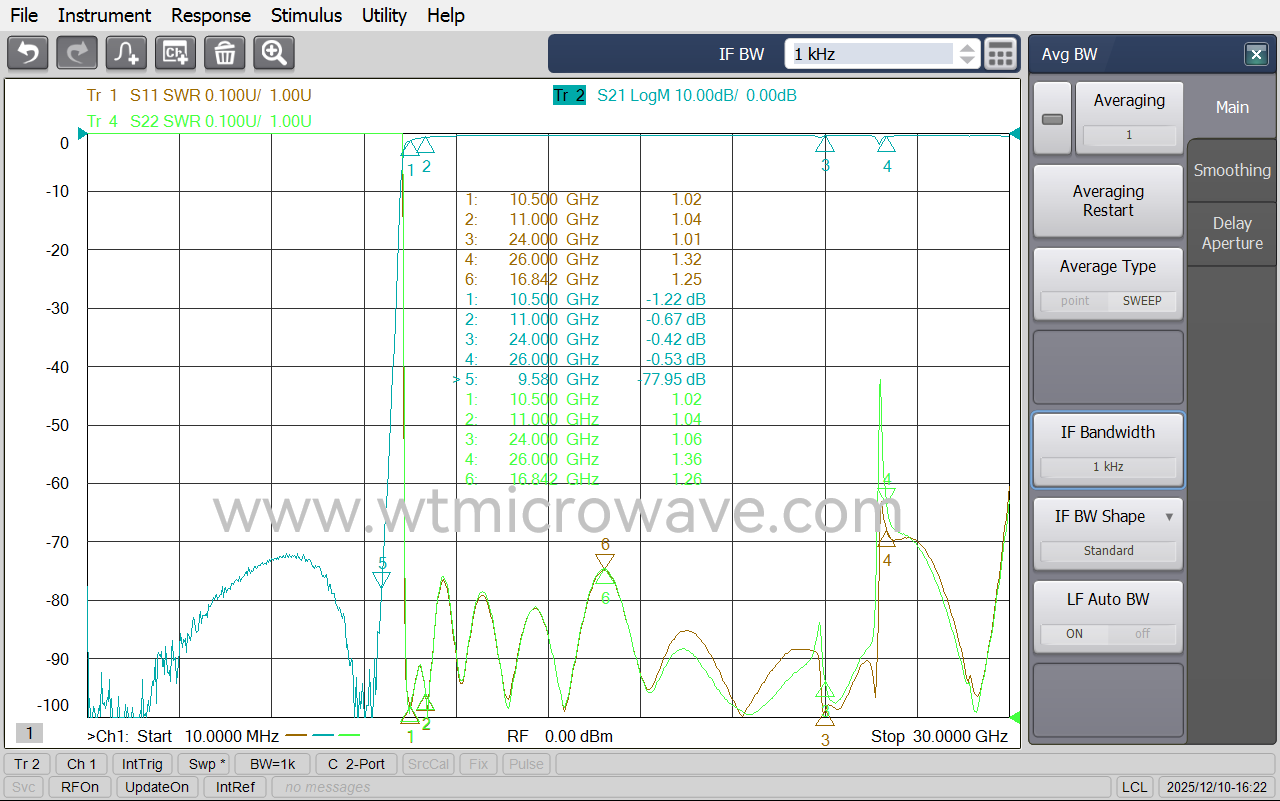Click the Svc status button
This screenshot has width=1280, height=801.
(24, 787)
